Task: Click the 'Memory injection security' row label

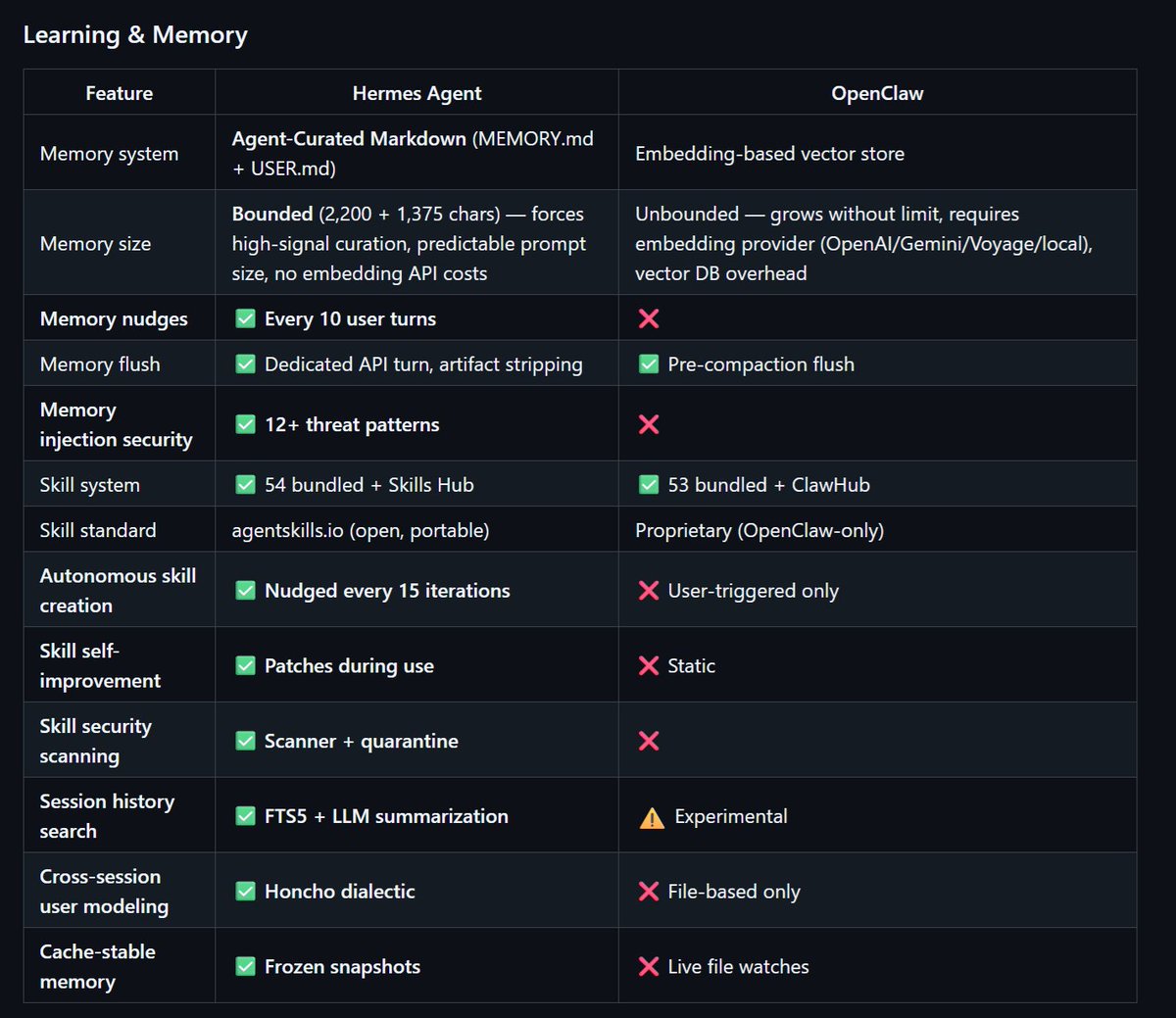Action: tap(116, 424)
